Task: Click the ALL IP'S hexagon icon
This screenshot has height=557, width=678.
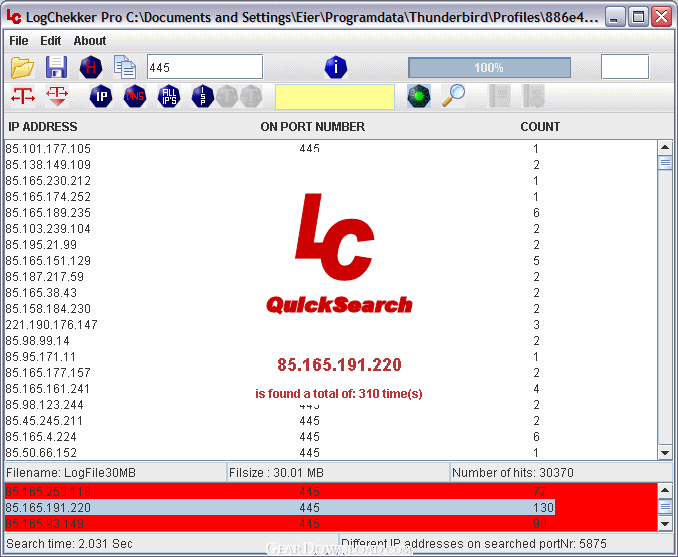Action: pyautogui.click(x=169, y=96)
